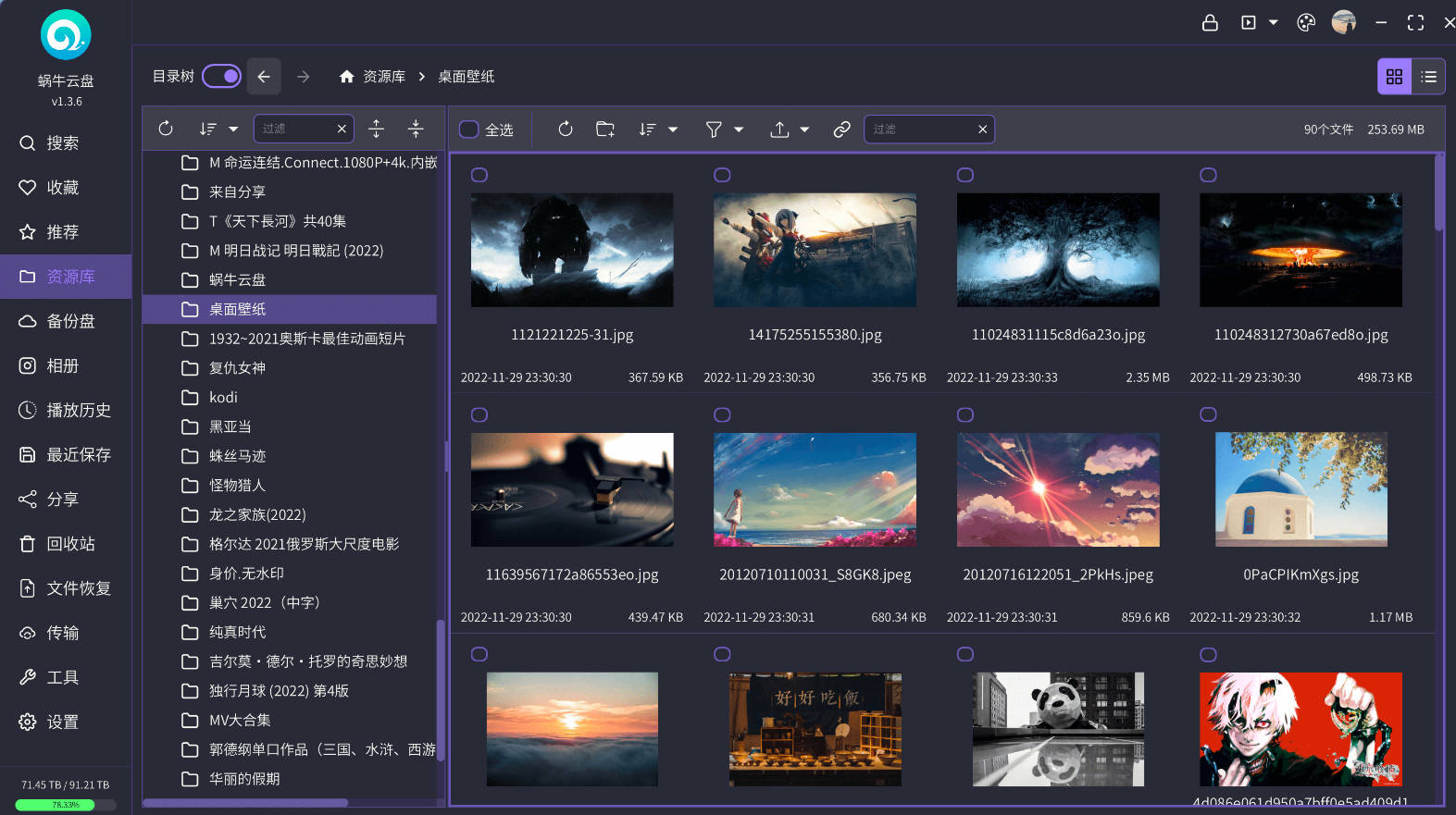Open the upload dropdown
This screenshot has width=1456, height=815.
(790, 130)
